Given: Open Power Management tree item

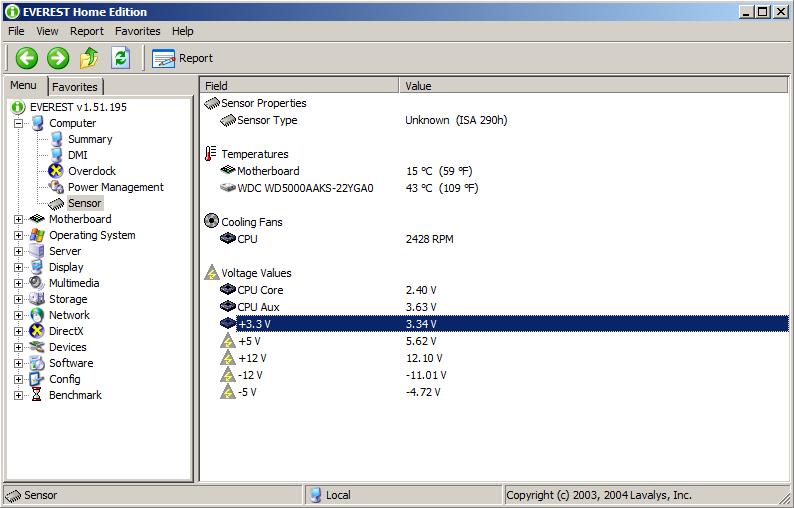Looking at the screenshot, I should (x=115, y=187).
